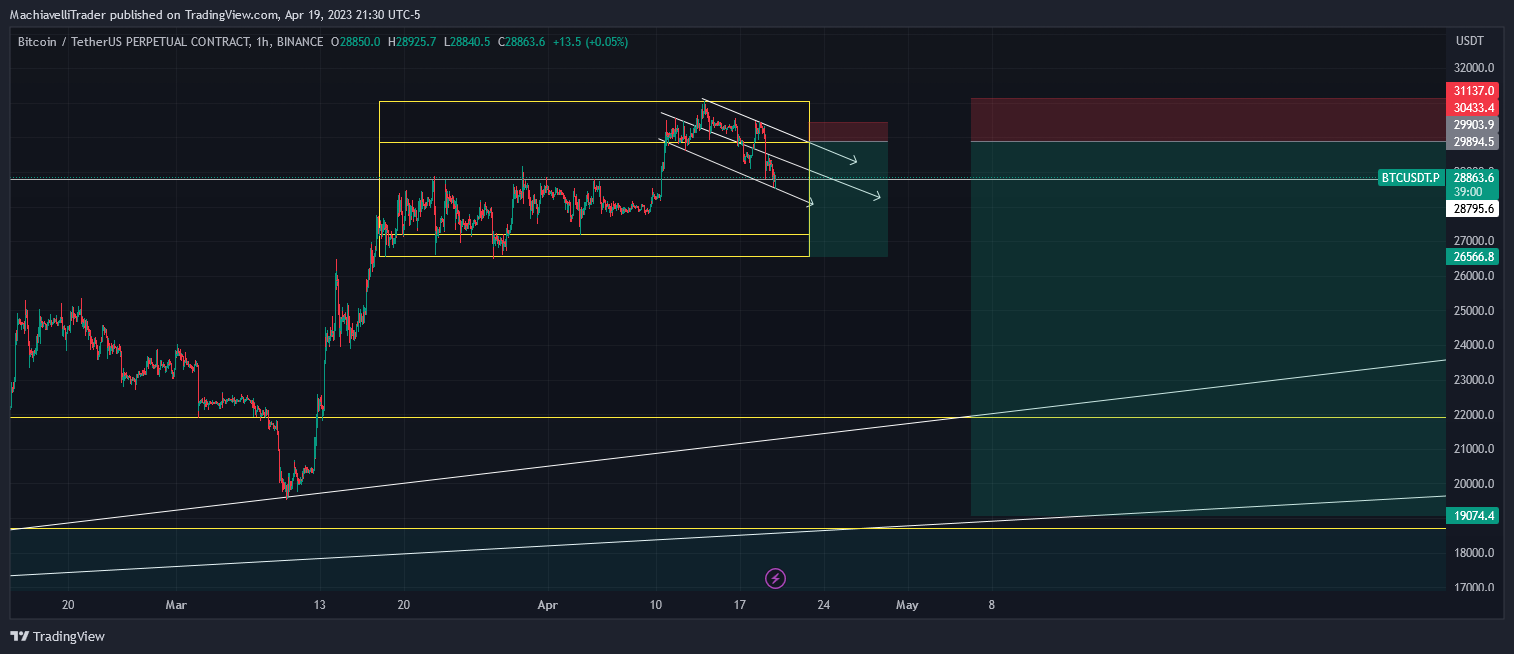
Task: Click the red 30433.4 price label
Action: [1472, 107]
